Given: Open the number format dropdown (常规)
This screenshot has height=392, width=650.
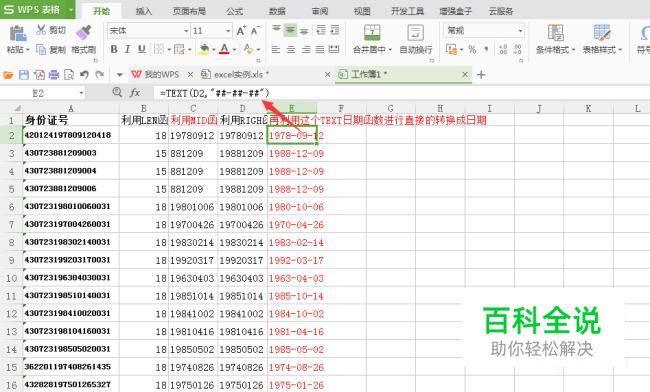Looking at the screenshot, I should point(520,31).
